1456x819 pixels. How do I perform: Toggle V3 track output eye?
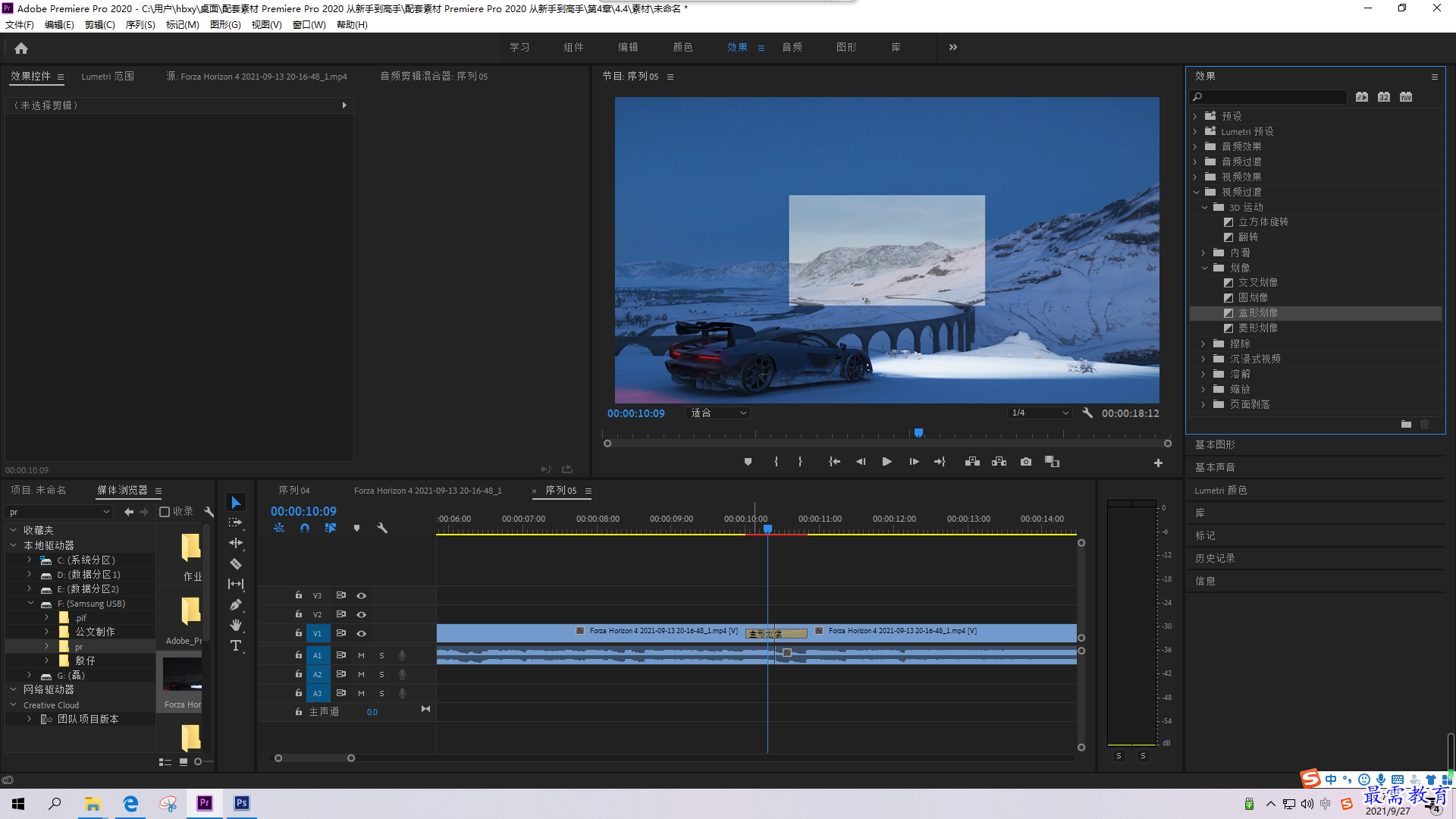[362, 596]
